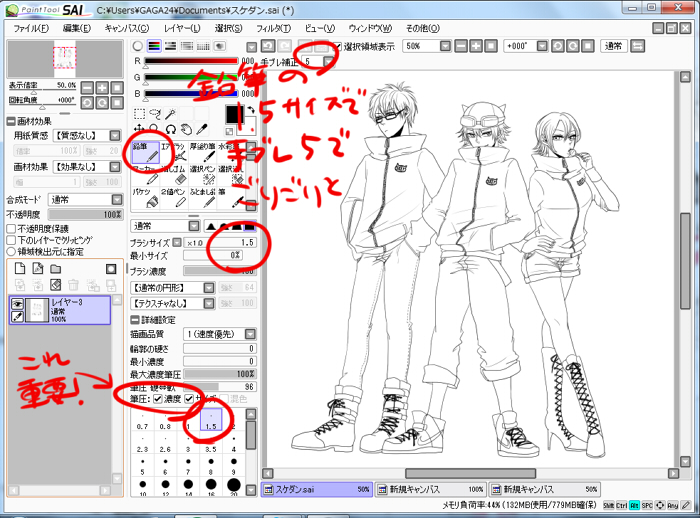The height and width of the screenshot is (518, 700).
Task: Open the レイヤー(L) menu
Action: coord(182,28)
